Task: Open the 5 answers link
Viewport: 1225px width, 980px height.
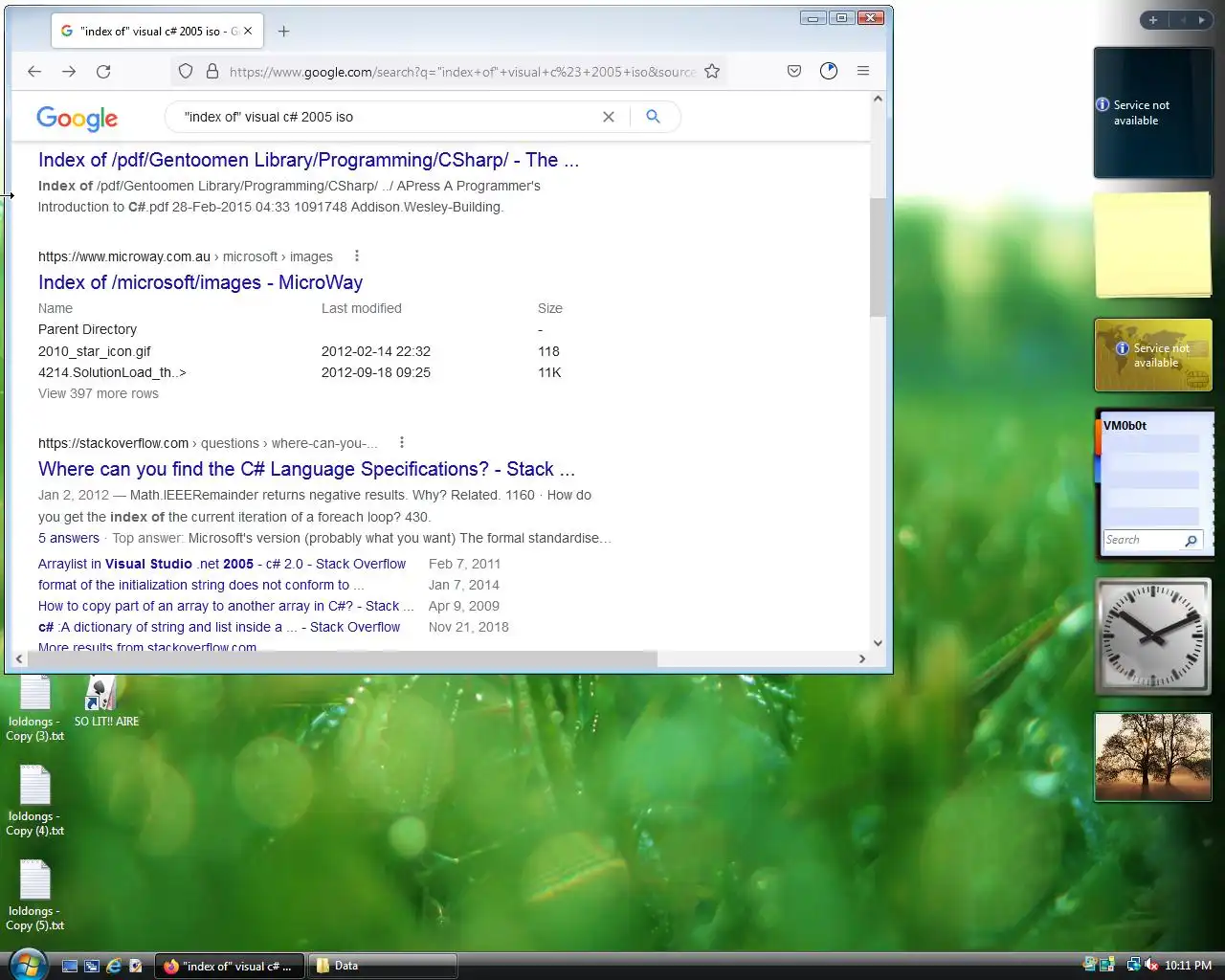Action: [69, 538]
